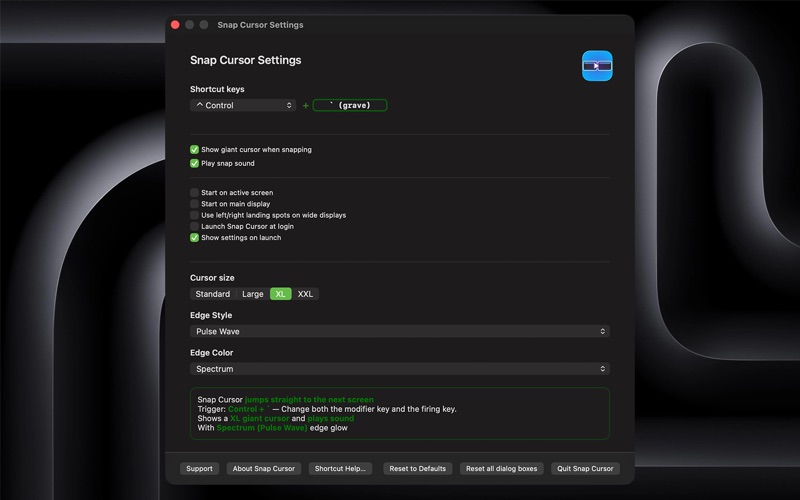Select Standard cursor size
This screenshot has height=500, width=800.
coord(213,294)
